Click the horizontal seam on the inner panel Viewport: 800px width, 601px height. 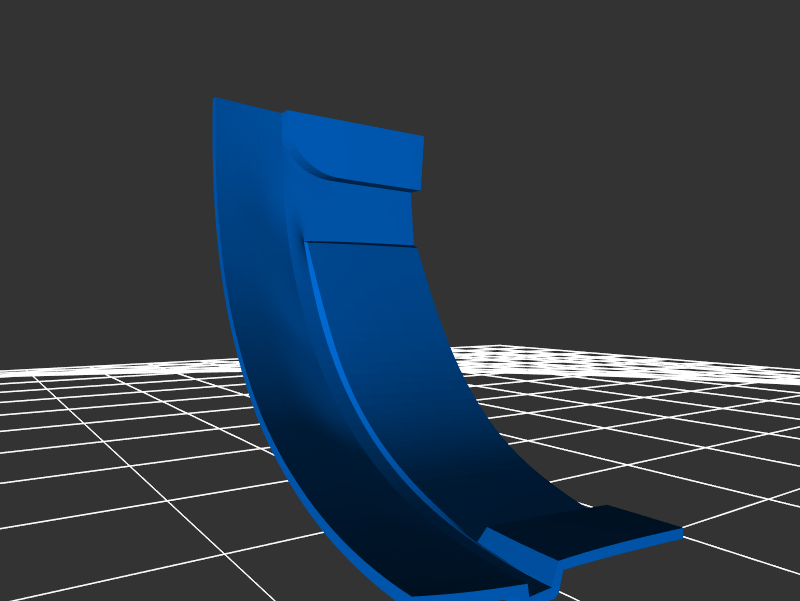(360, 243)
